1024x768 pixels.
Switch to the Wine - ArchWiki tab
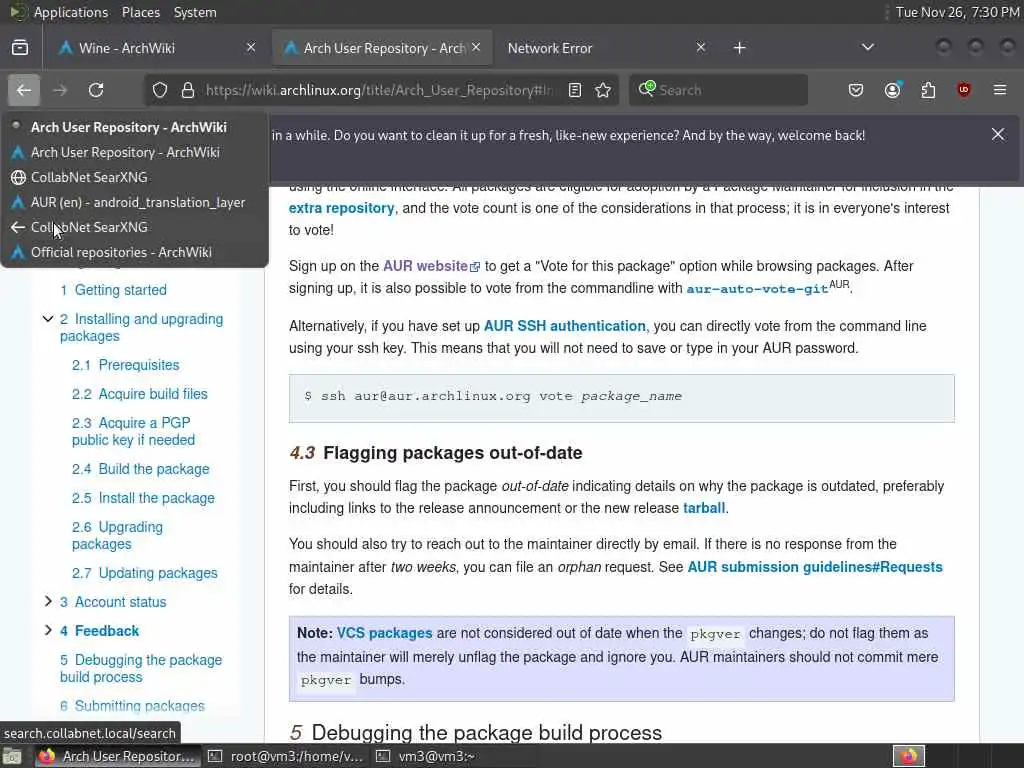tap(157, 48)
